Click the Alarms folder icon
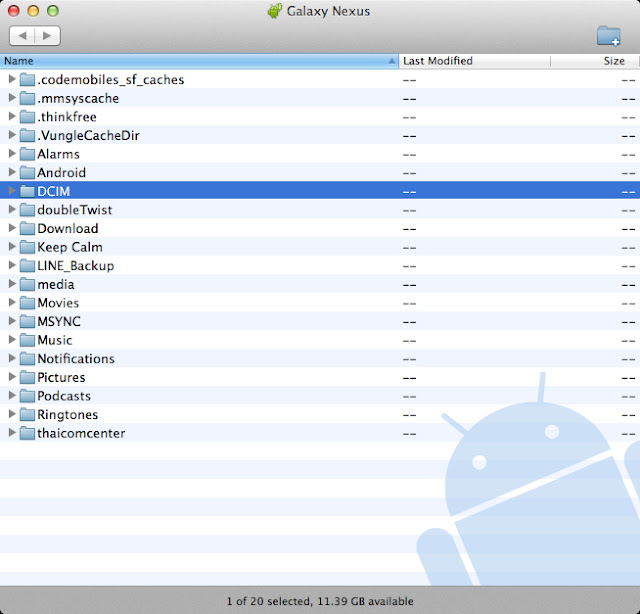 pos(27,154)
